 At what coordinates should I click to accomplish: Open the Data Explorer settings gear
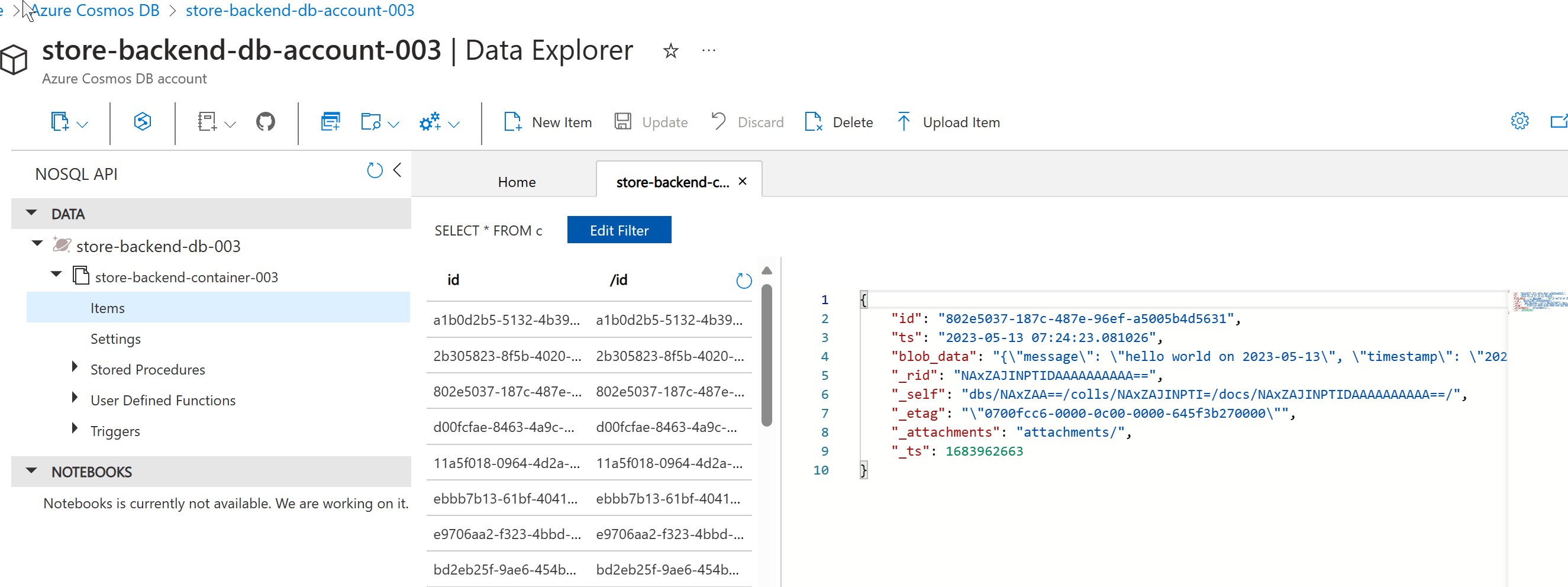pyautogui.click(x=1519, y=121)
